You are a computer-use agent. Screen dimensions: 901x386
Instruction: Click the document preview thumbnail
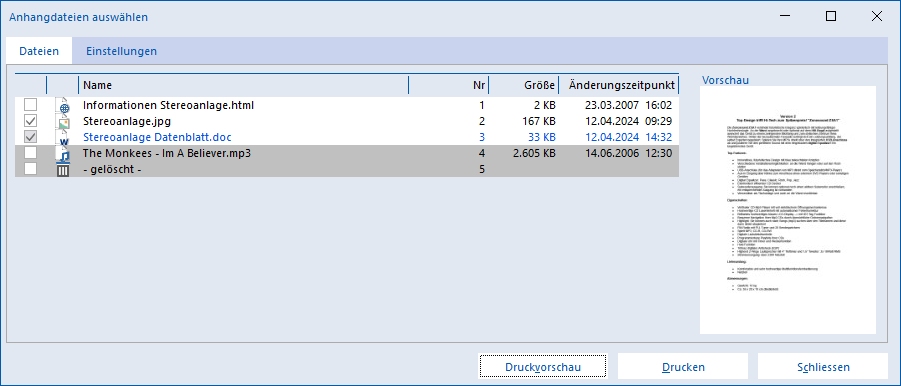click(x=788, y=210)
